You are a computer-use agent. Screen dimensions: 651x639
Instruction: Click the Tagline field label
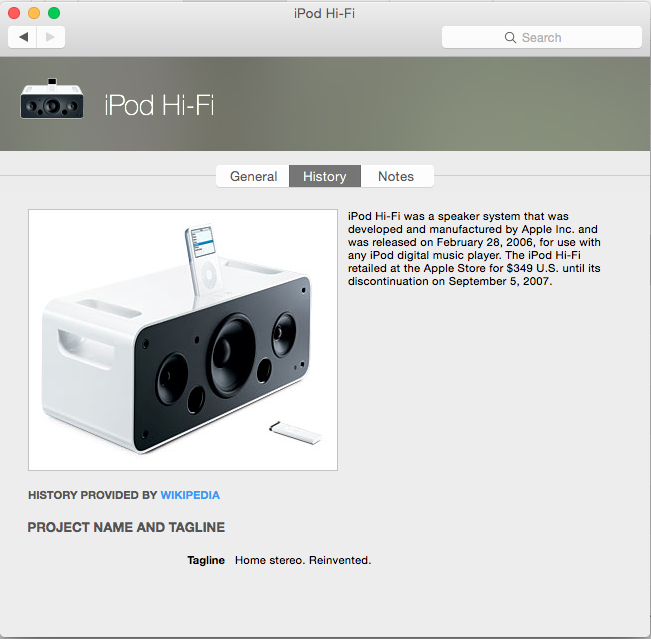(x=206, y=561)
